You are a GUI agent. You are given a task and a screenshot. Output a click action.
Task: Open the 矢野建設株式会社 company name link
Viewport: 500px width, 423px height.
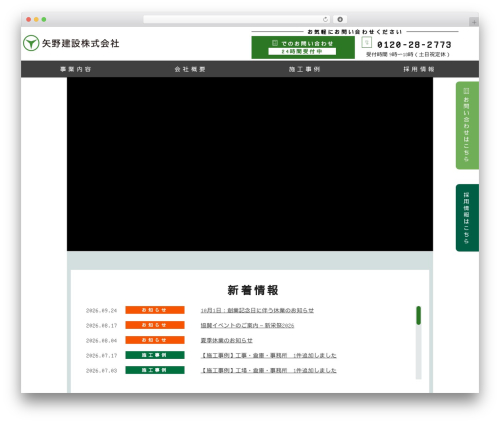click(x=80, y=43)
